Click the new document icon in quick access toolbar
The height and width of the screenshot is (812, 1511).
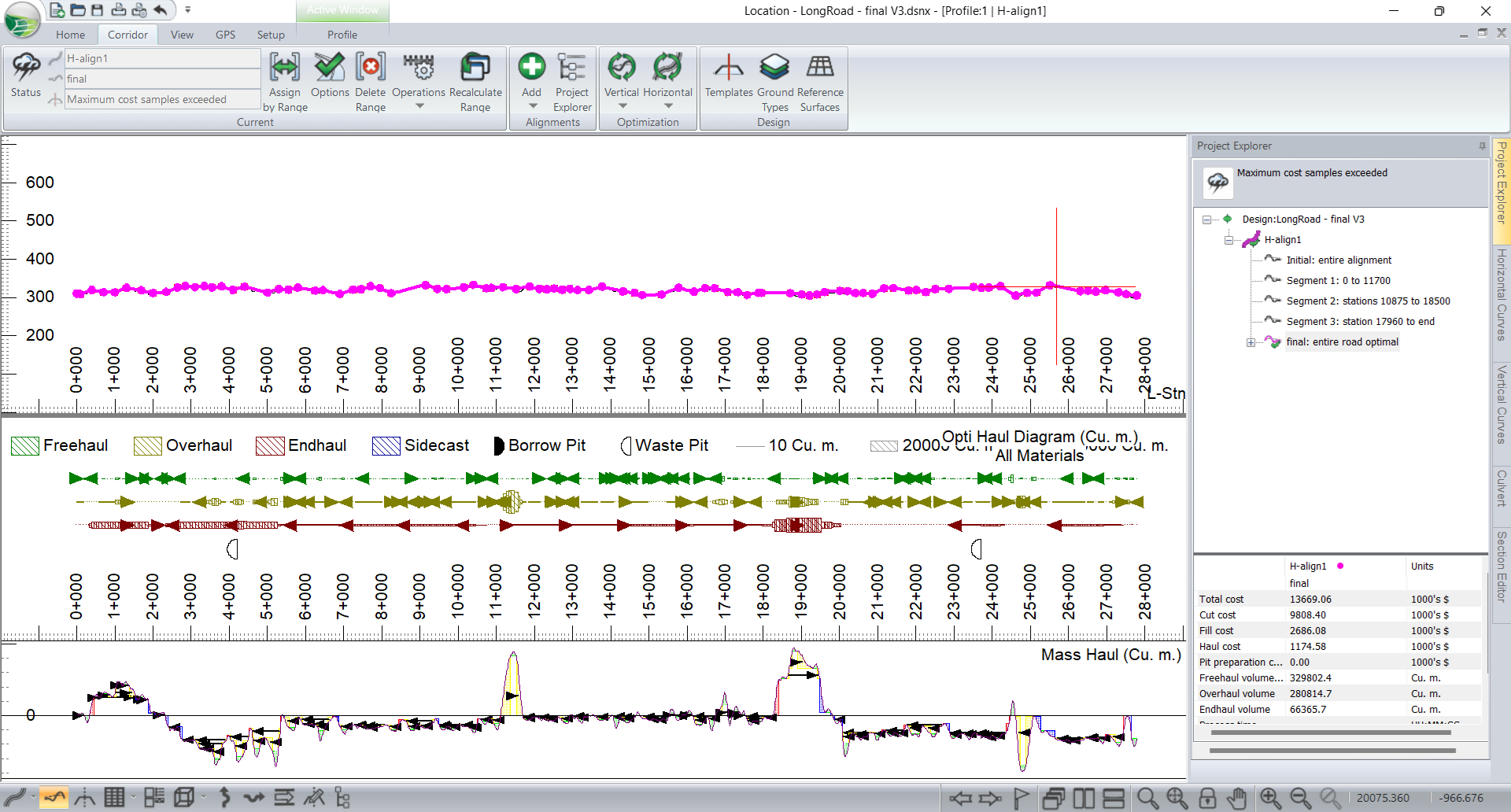coord(57,10)
